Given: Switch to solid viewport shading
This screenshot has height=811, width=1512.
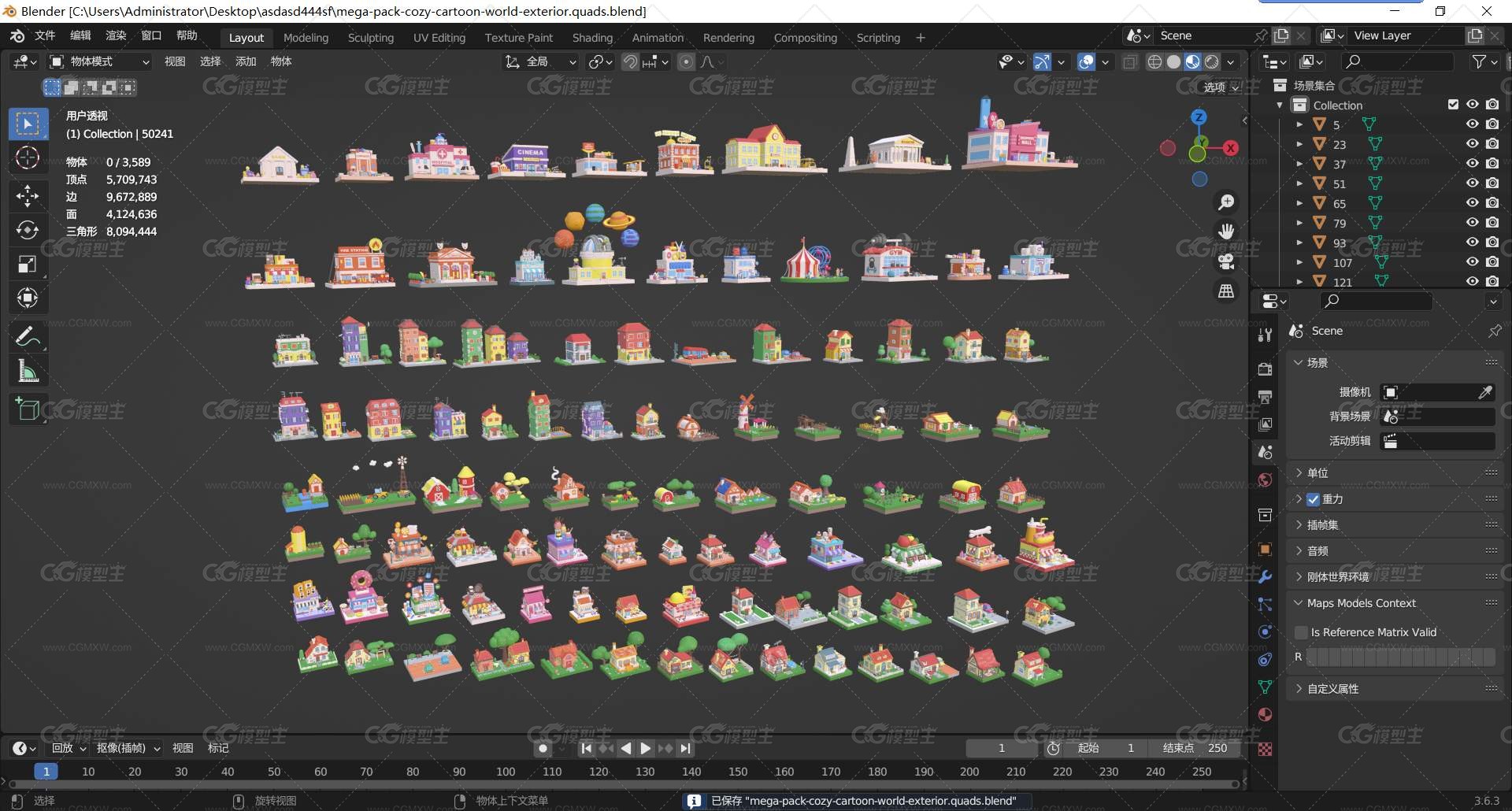Looking at the screenshot, I should (x=1173, y=61).
